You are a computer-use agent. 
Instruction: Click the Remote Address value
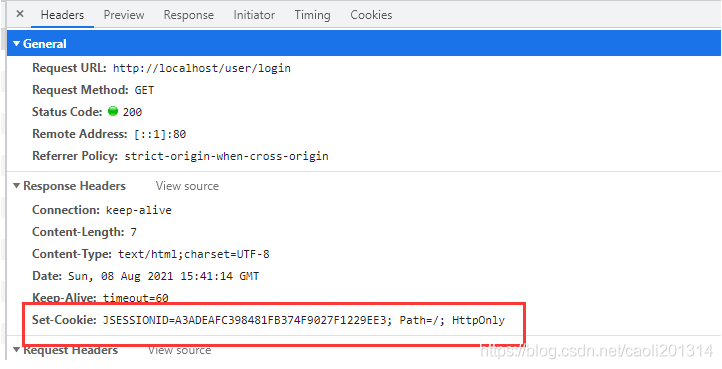(x=160, y=135)
